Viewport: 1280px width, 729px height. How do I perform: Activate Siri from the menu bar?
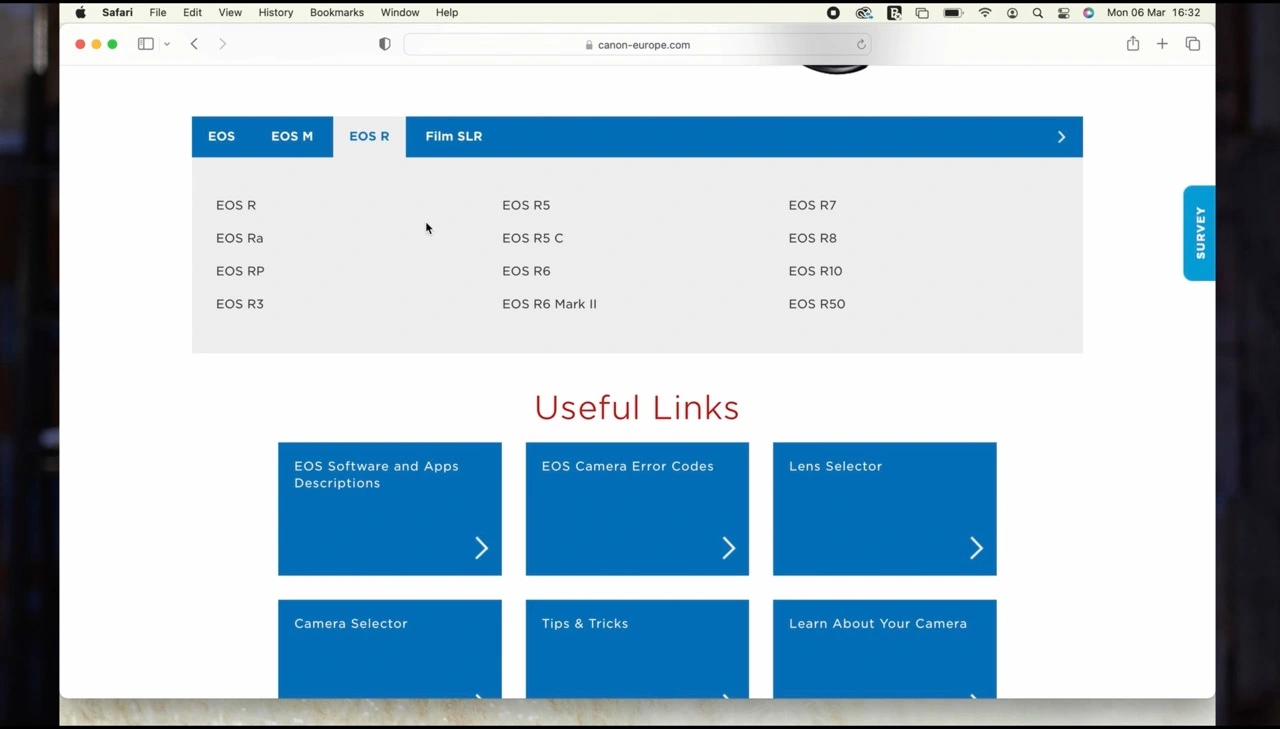click(x=1089, y=13)
